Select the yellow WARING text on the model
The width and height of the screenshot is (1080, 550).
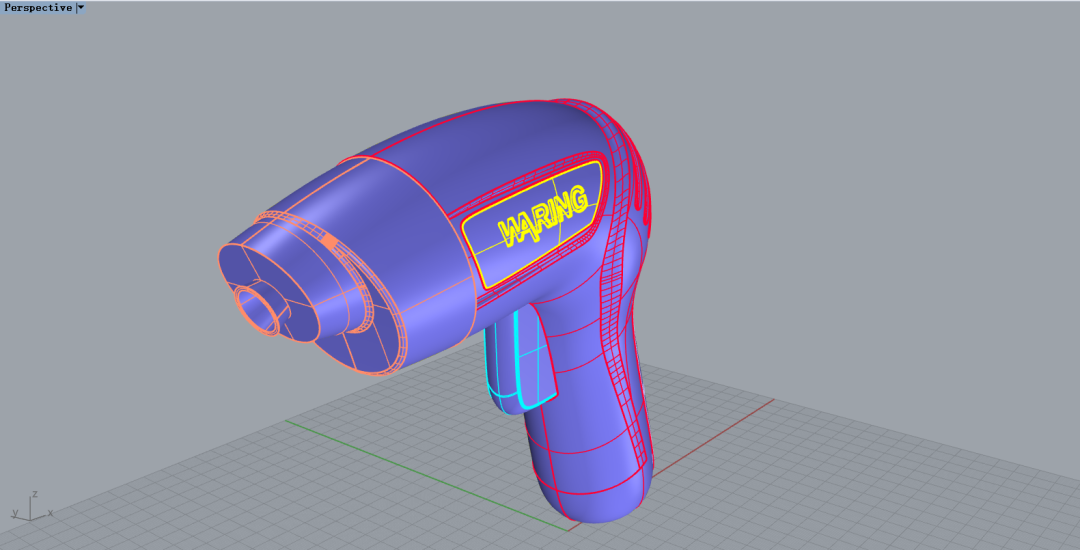tap(544, 215)
